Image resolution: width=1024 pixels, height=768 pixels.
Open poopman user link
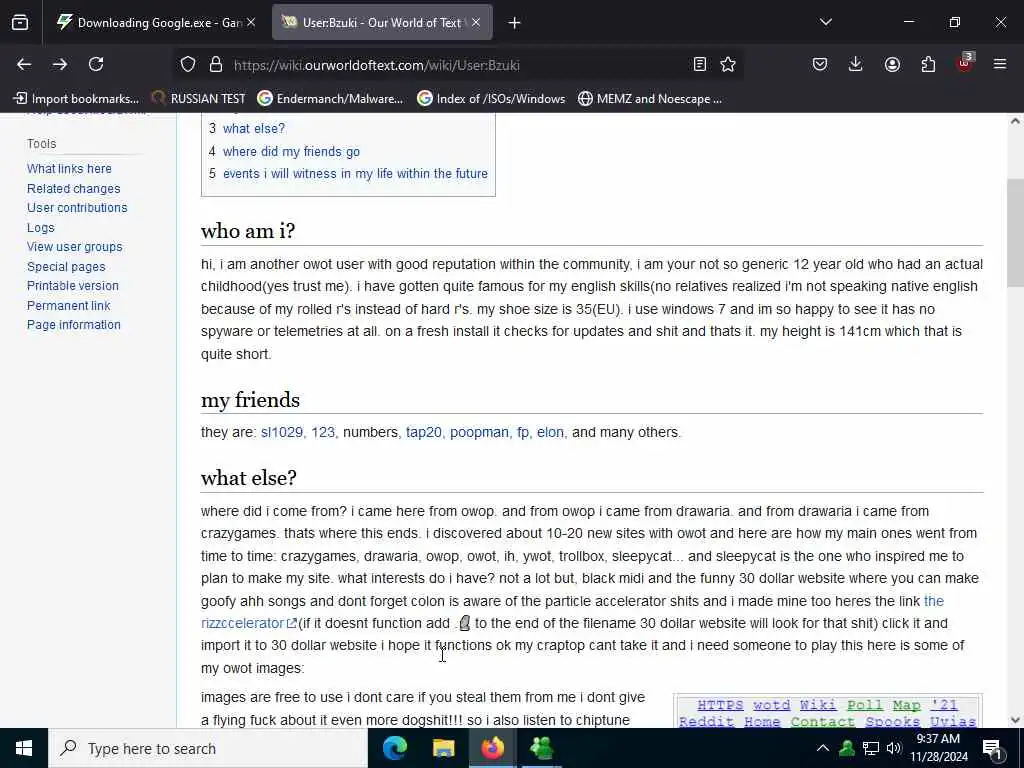click(479, 432)
